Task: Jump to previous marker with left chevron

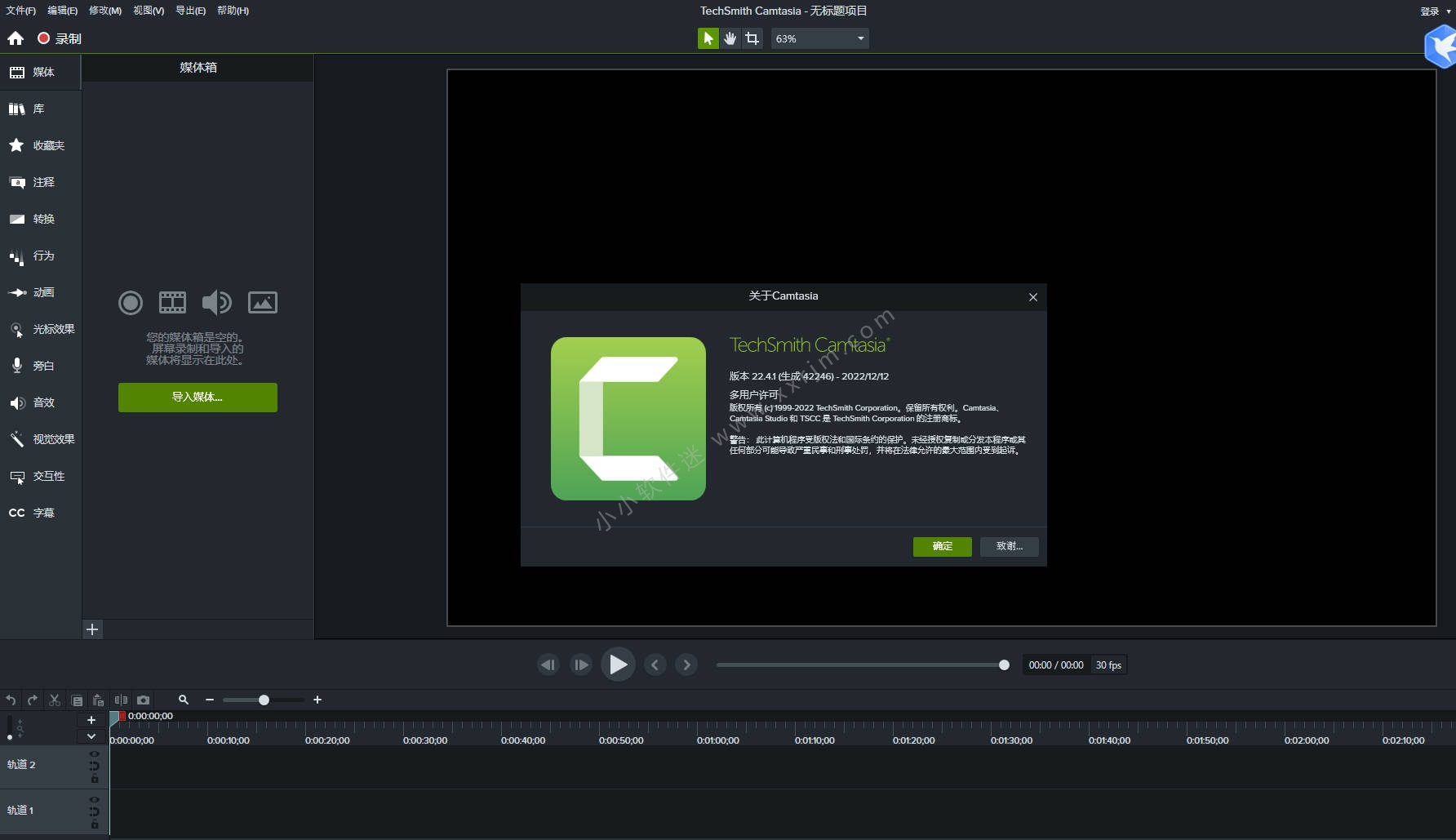Action: coord(655,664)
